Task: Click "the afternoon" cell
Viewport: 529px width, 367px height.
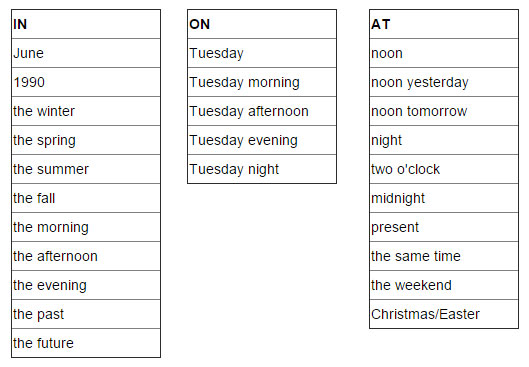Action: 86,256
